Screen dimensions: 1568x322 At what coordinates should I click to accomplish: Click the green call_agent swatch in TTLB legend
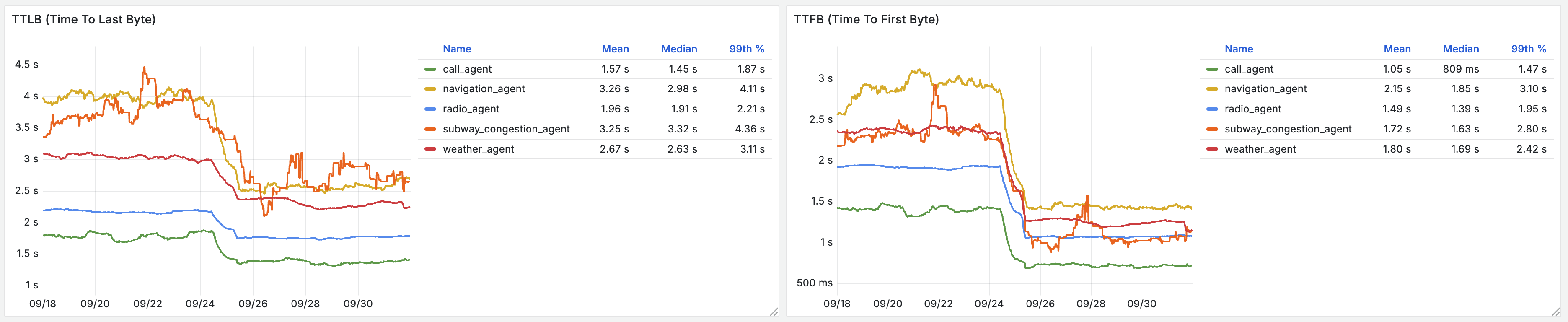[430, 69]
